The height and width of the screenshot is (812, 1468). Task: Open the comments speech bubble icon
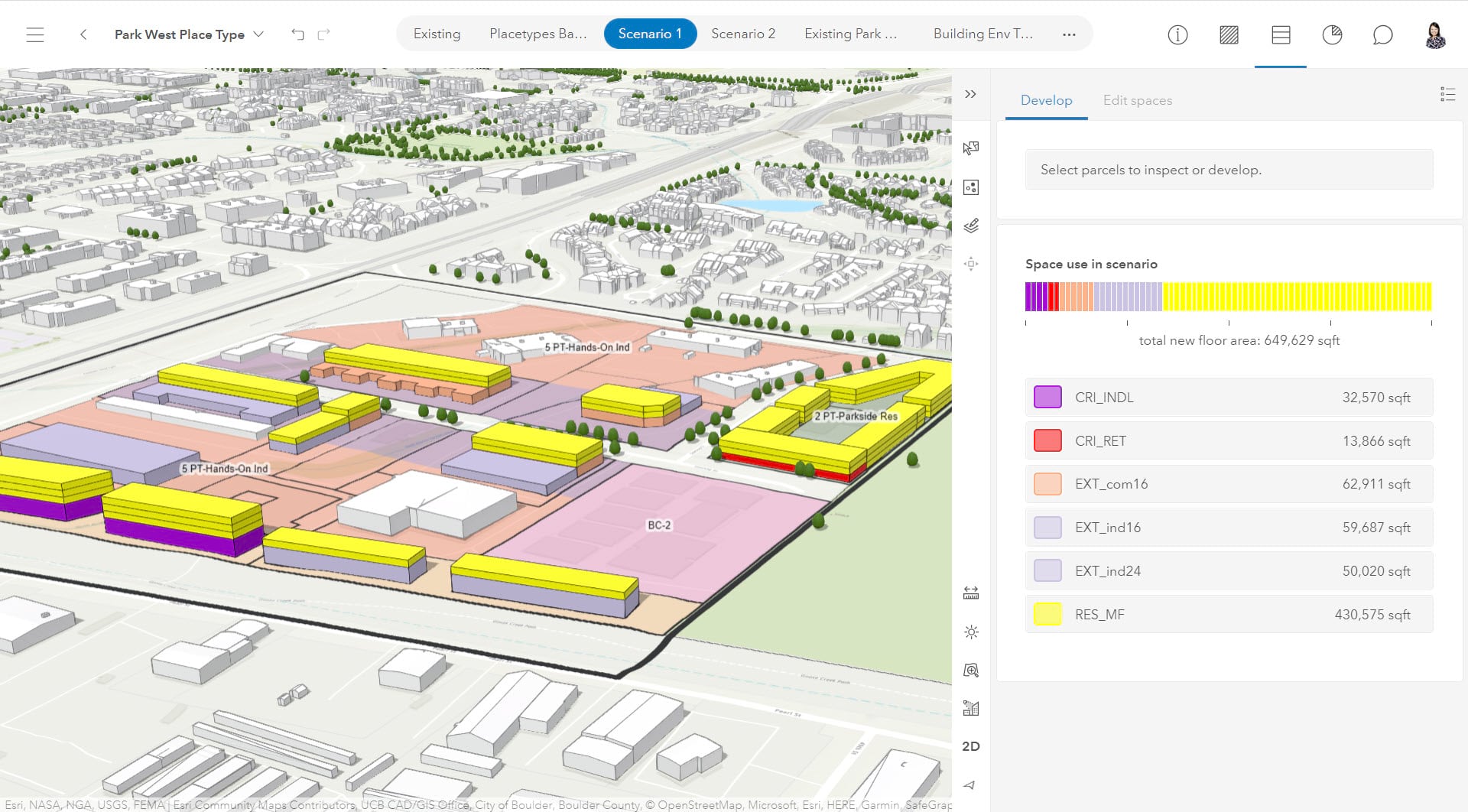1383,35
